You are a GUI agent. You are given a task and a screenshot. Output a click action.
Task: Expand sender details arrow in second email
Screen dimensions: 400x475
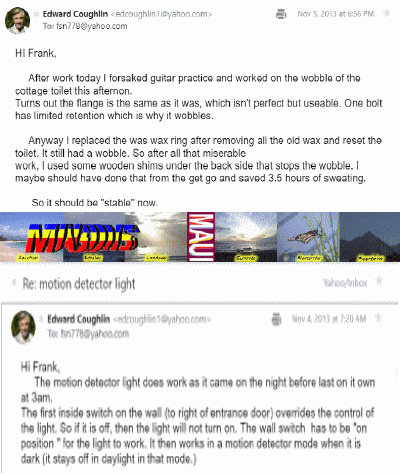41,319
